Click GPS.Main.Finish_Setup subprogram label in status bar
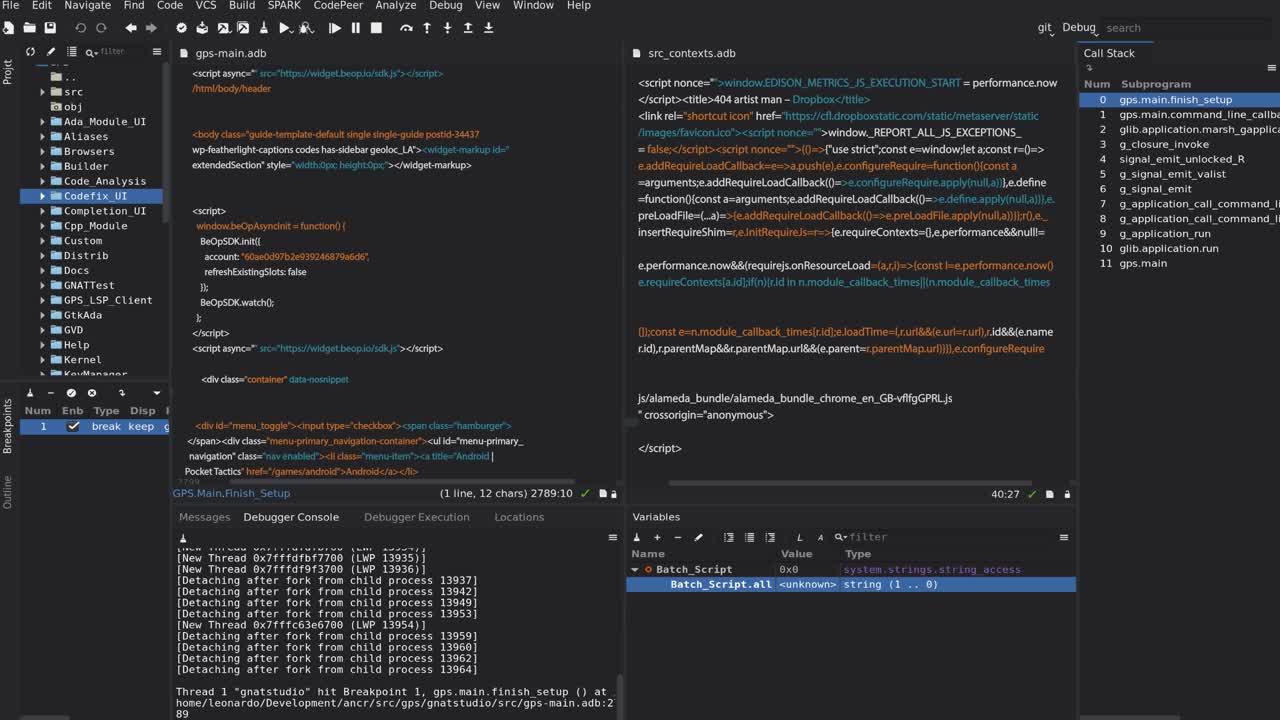Screen dimensions: 1280x720 point(231,493)
